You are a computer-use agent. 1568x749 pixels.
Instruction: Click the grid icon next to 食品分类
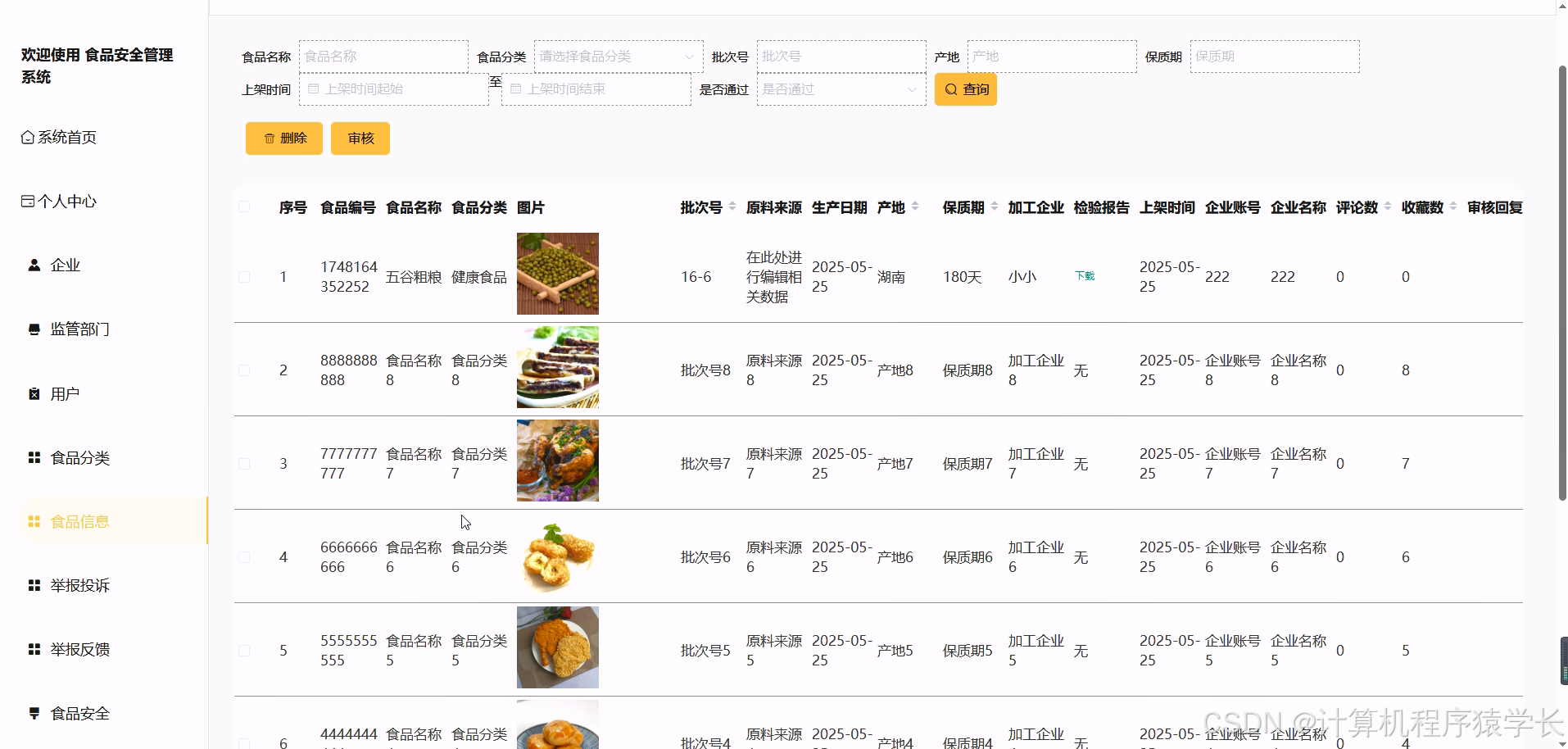(34, 457)
